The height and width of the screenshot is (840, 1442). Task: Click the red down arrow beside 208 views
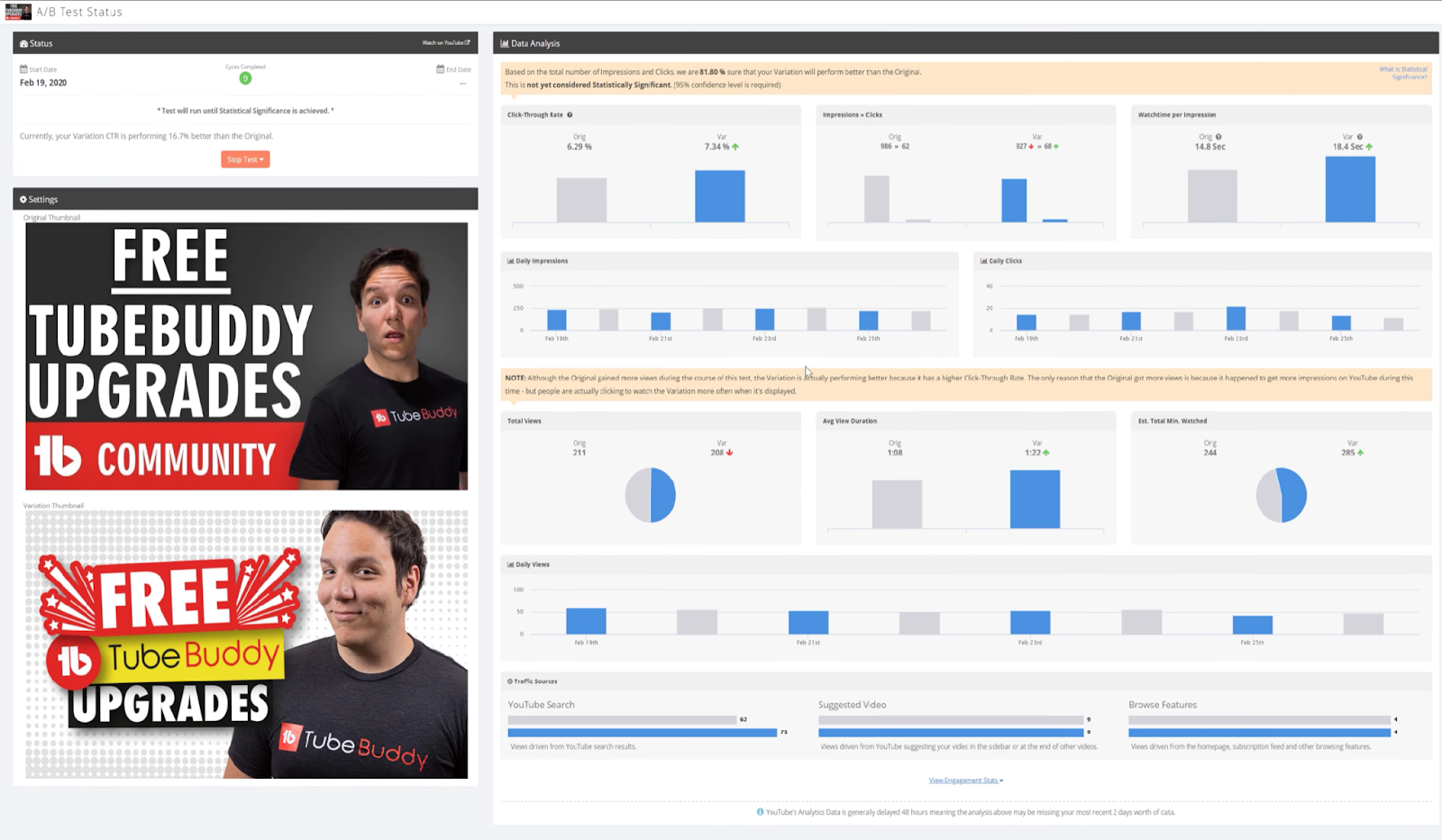click(x=729, y=452)
